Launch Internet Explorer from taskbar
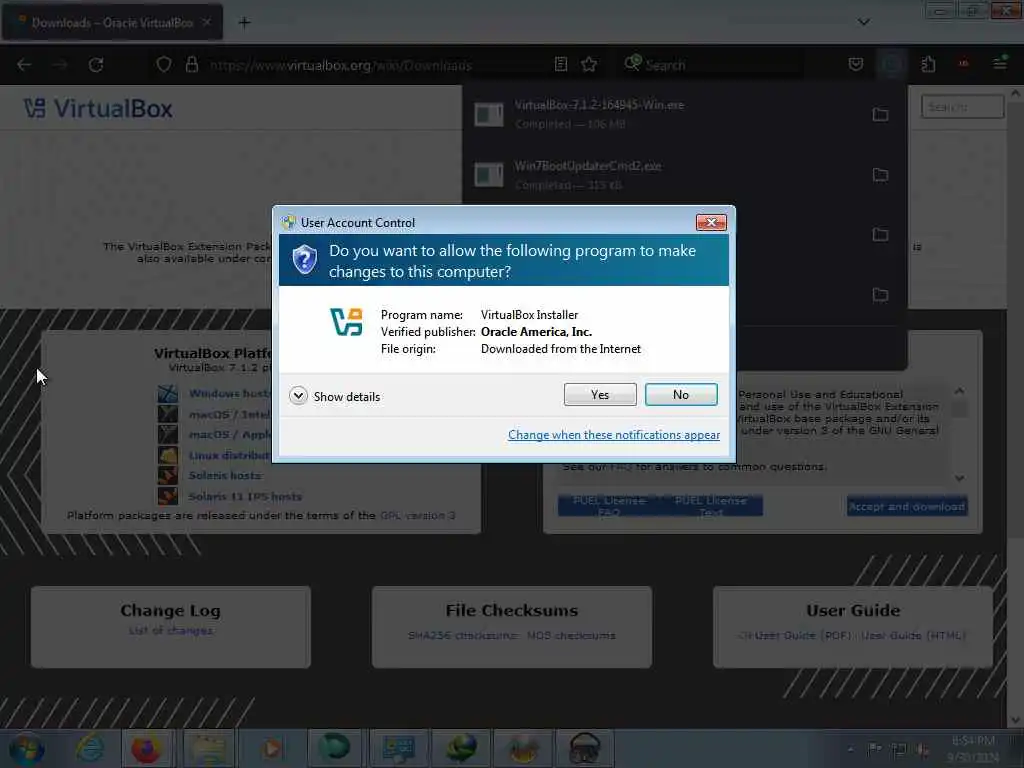Screen dimensions: 1024x768 coord(89,748)
